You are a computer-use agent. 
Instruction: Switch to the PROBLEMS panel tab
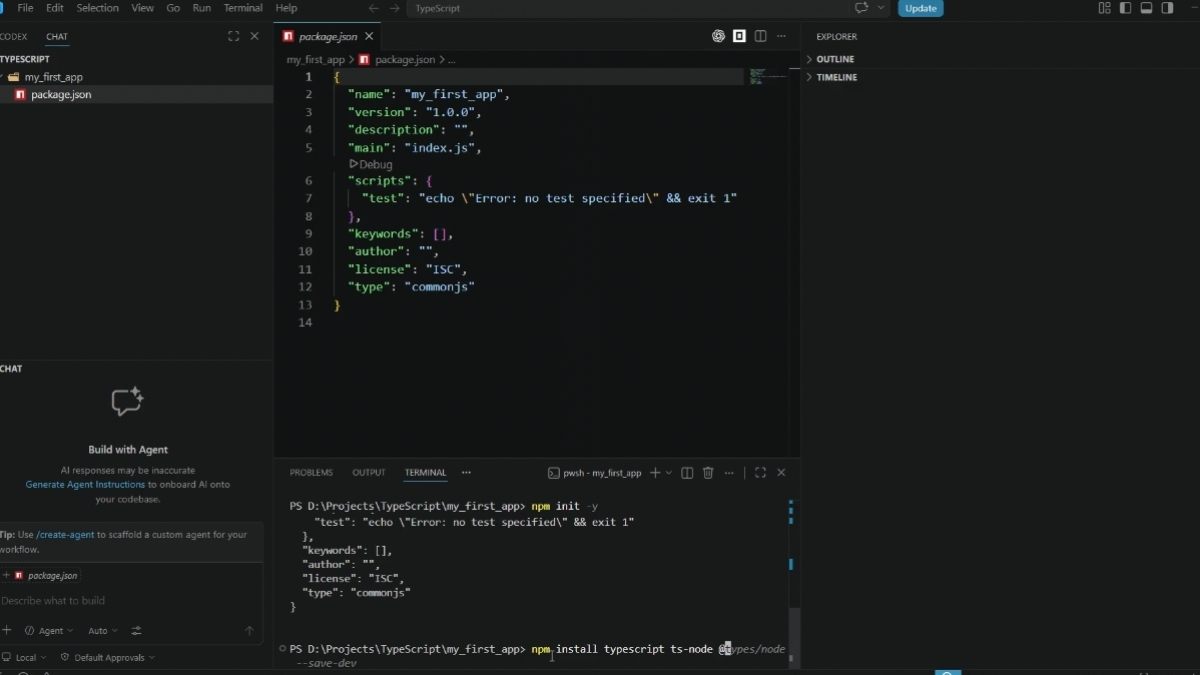pos(311,473)
